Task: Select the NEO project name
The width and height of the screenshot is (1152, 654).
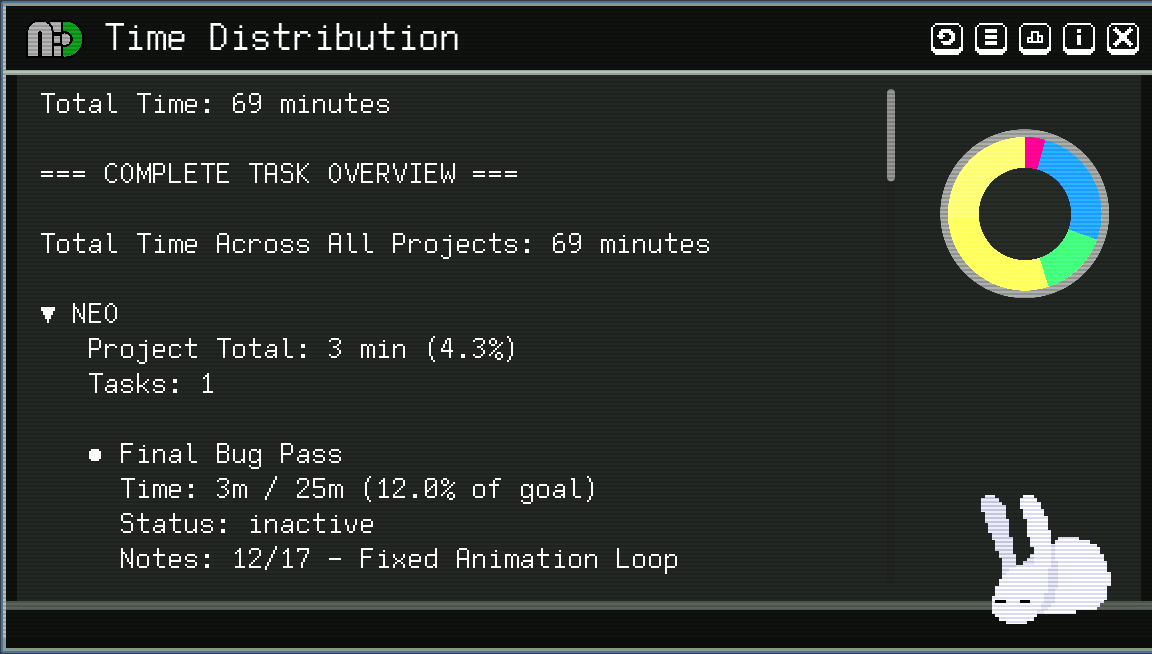Action: [x=95, y=315]
